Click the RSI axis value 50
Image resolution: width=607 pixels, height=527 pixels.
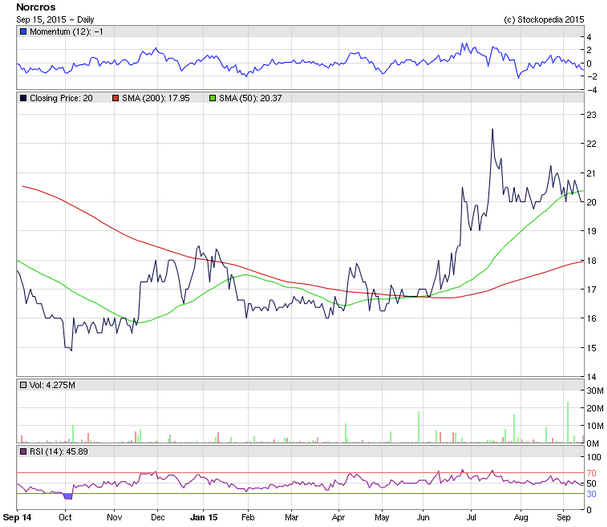pyautogui.click(x=592, y=484)
